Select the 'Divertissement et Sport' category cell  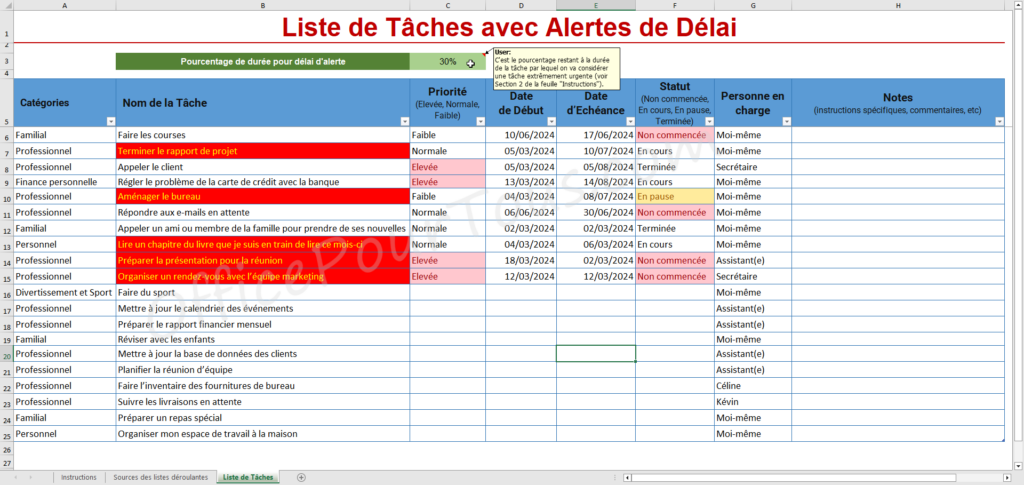[x=65, y=292]
